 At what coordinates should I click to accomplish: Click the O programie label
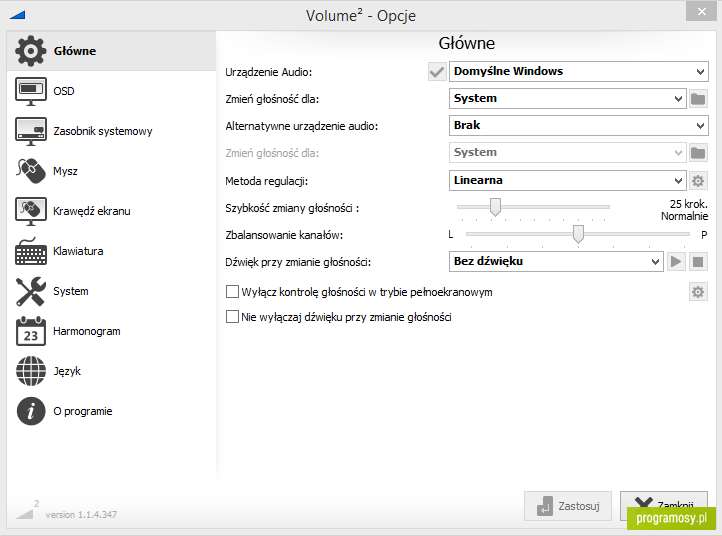click(82, 411)
